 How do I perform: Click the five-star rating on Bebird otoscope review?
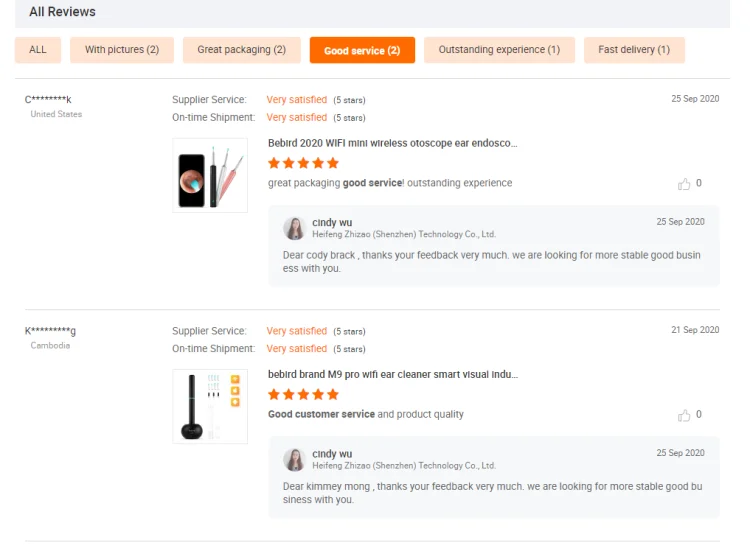[x=303, y=163]
